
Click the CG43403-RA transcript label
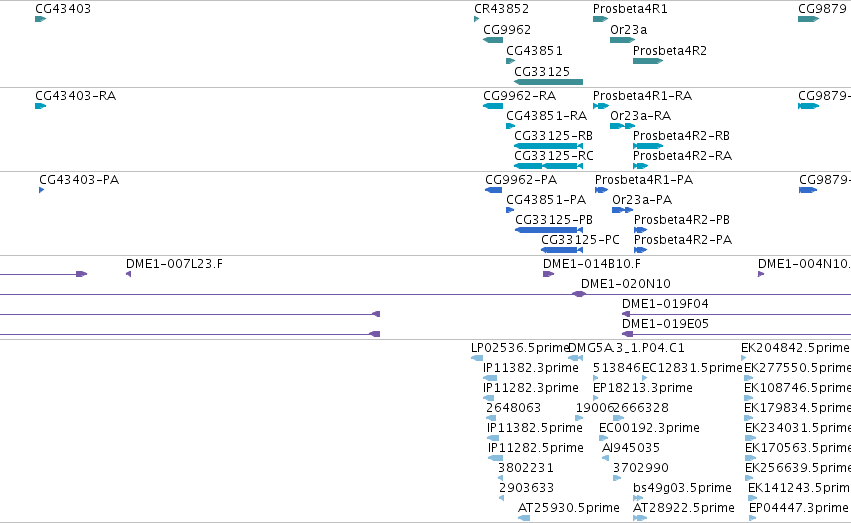75,96
